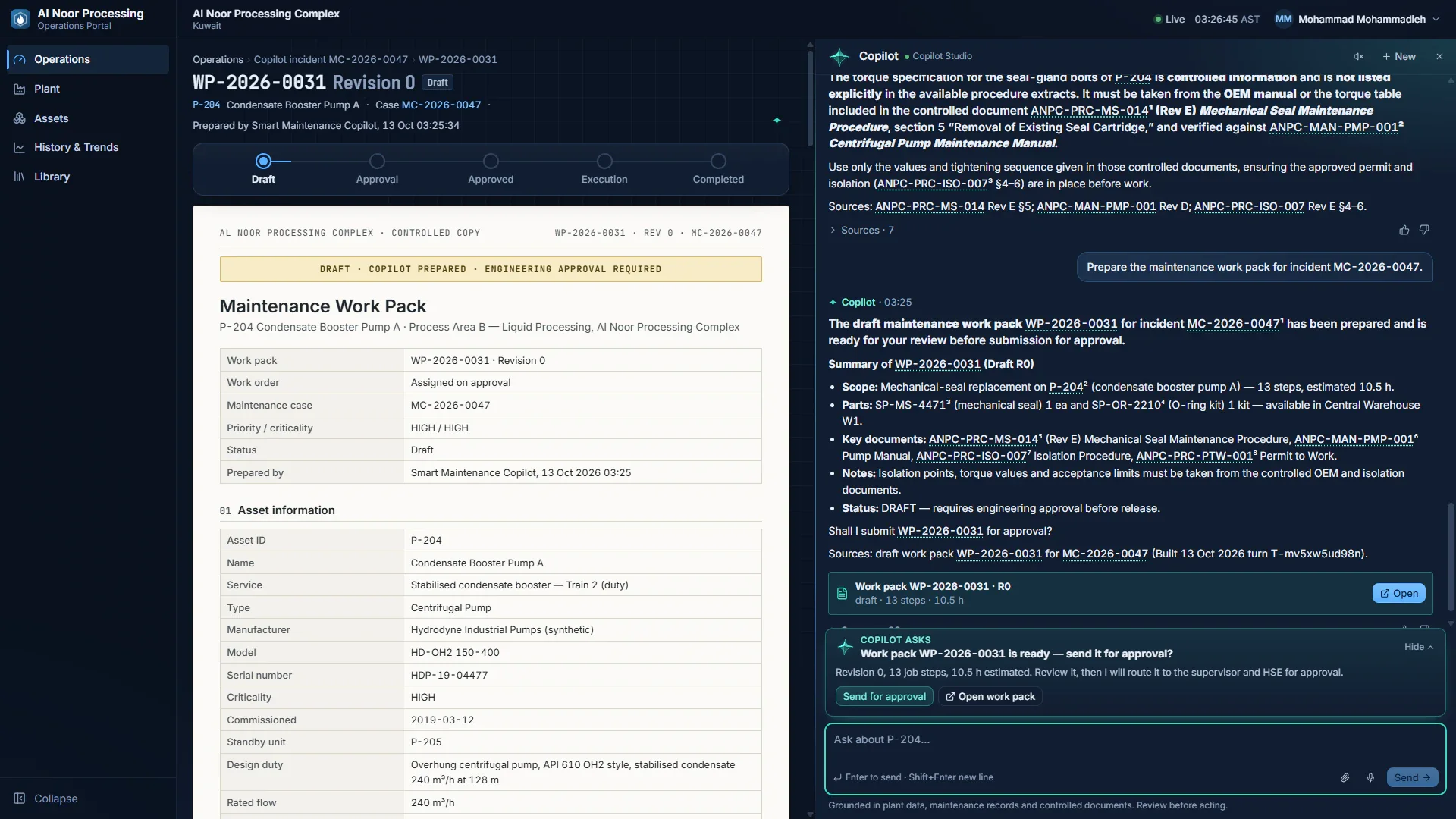Screen dimensions: 1456x819
Task: Click the Al Noor Processing logo icon
Action: (x=20, y=19)
